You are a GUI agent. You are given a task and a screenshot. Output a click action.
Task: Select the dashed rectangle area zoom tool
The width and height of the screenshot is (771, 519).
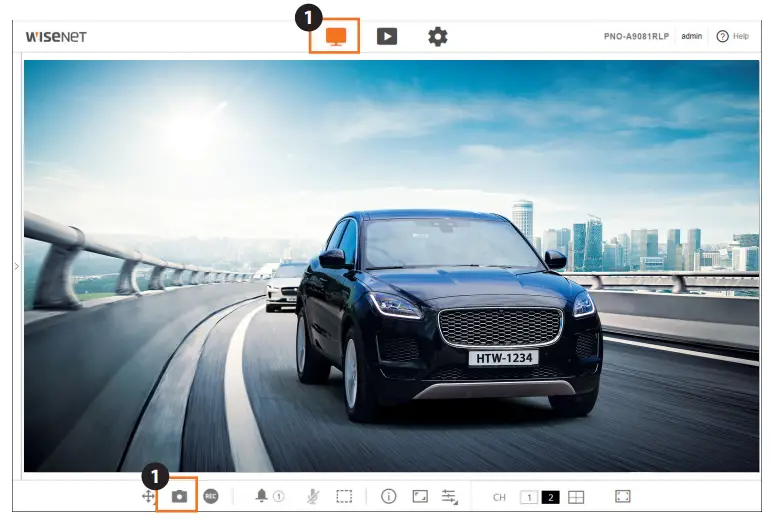(x=344, y=496)
